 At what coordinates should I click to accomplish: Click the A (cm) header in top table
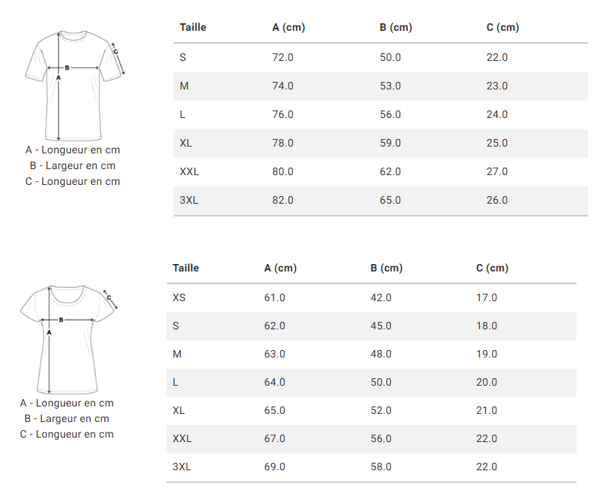click(289, 28)
